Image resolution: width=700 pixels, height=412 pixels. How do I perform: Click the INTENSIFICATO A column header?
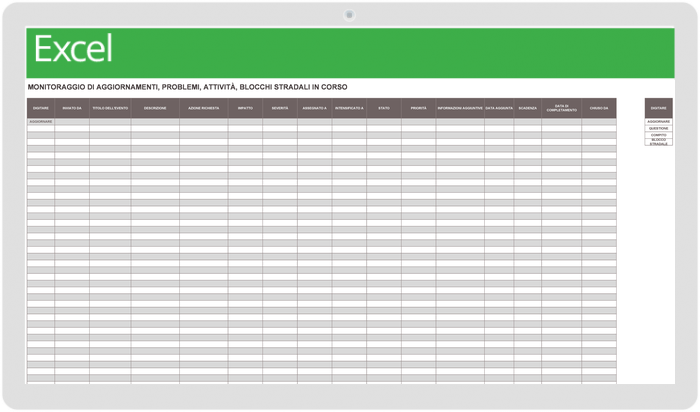click(x=349, y=108)
